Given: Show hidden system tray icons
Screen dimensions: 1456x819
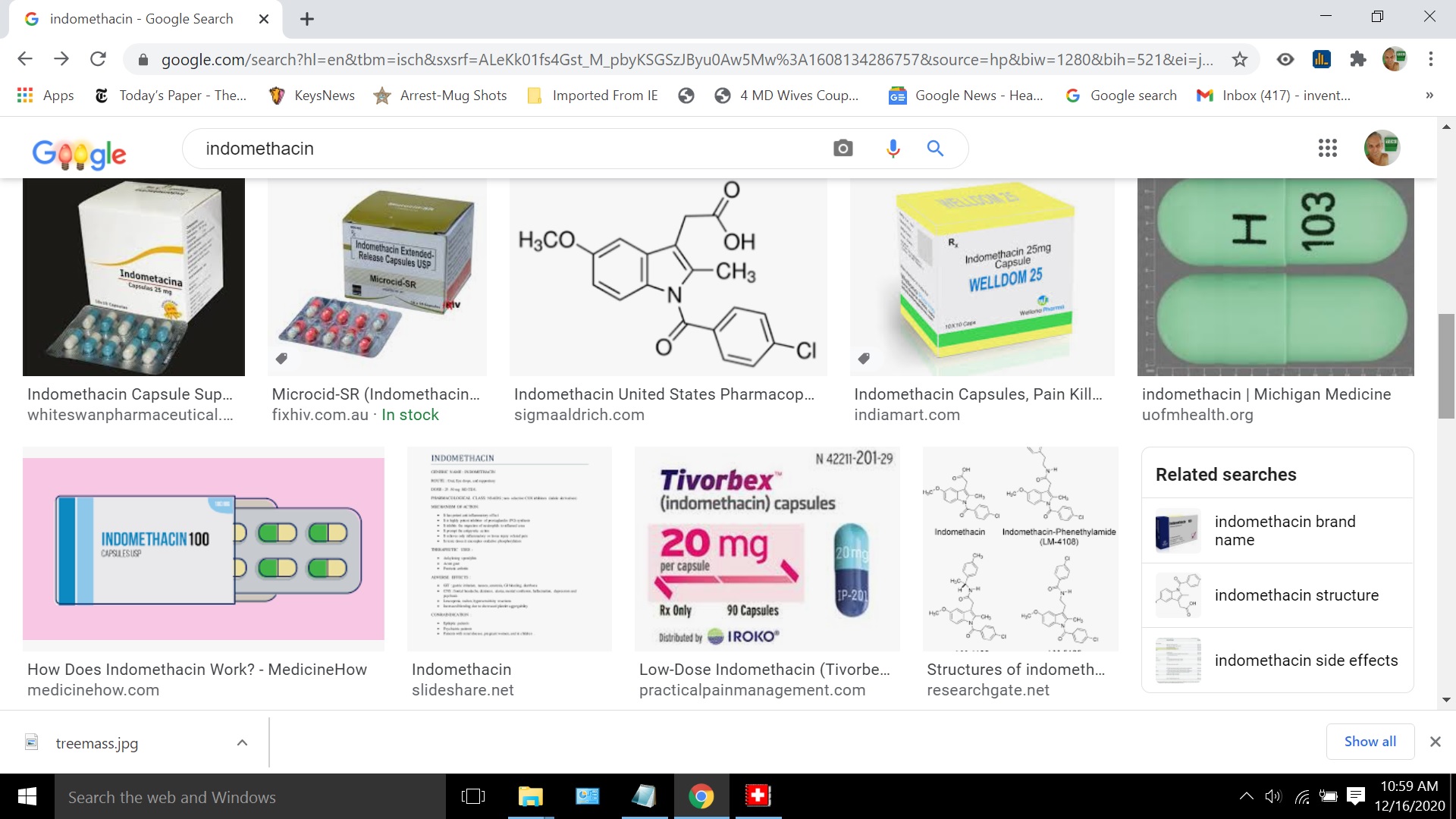Looking at the screenshot, I should pos(1245,796).
